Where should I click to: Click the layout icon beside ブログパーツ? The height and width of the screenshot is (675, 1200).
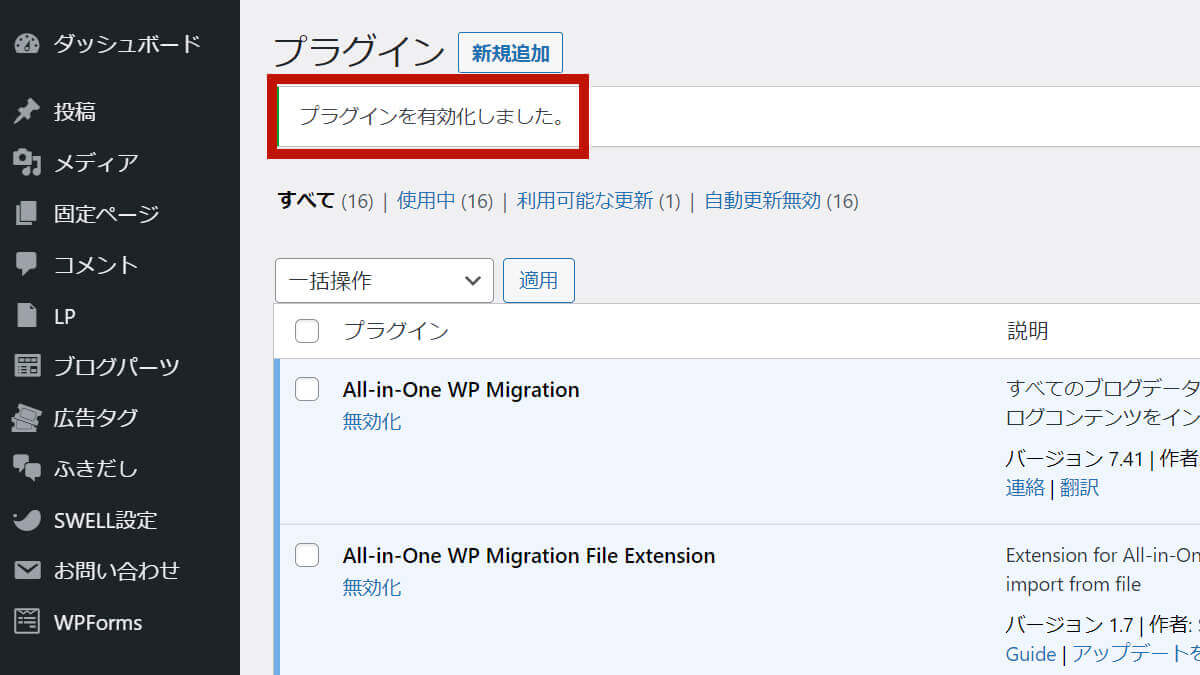coord(26,366)
